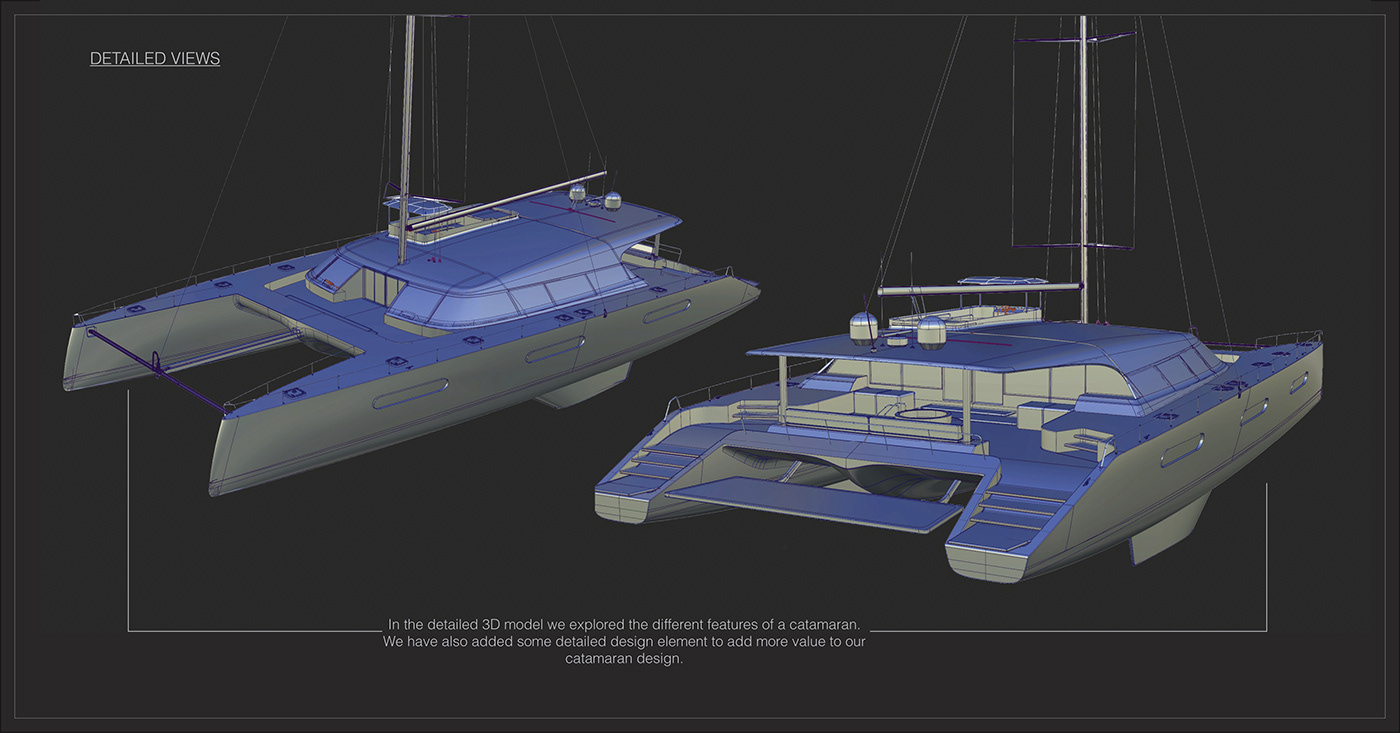Click the caption line starting "In the detailed 3D model"
1400x733 pixels.
pyautogui.click(x=624, y=624)
